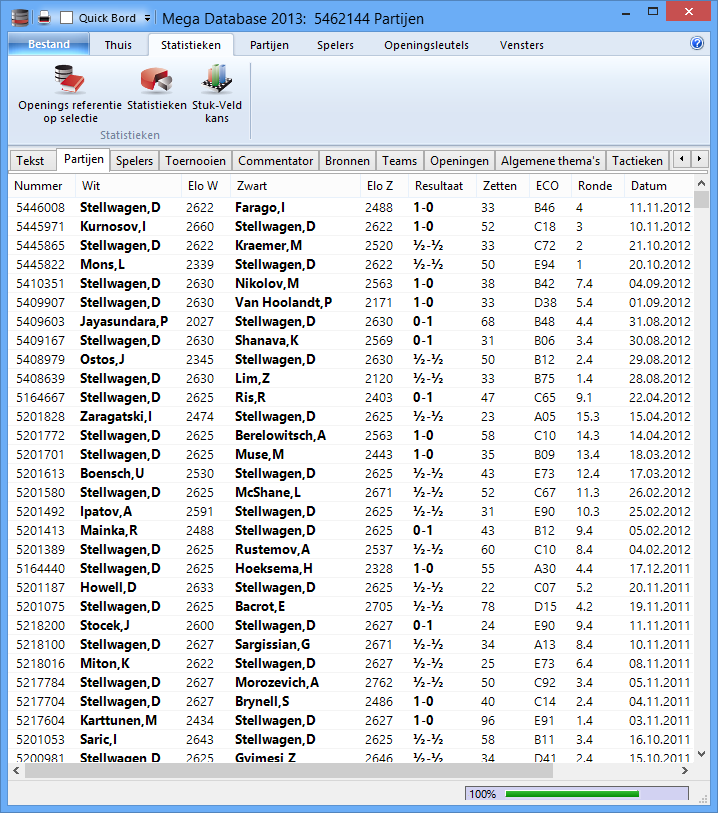Image resolution: width=718 pixels, height=813 pixels.
Task: Select the game with Van Hoolandt,P
Action: click(x=351, y=302)
